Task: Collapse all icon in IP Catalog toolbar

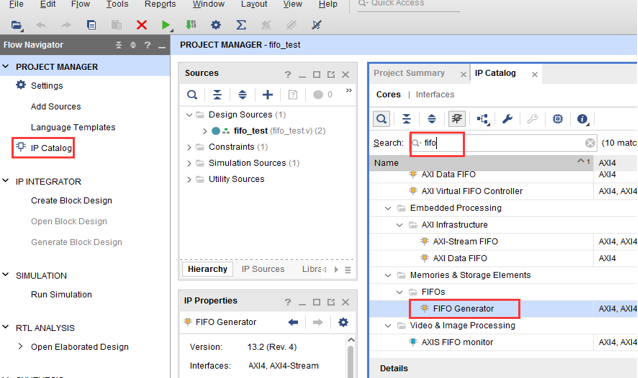Action: (406, 119)
